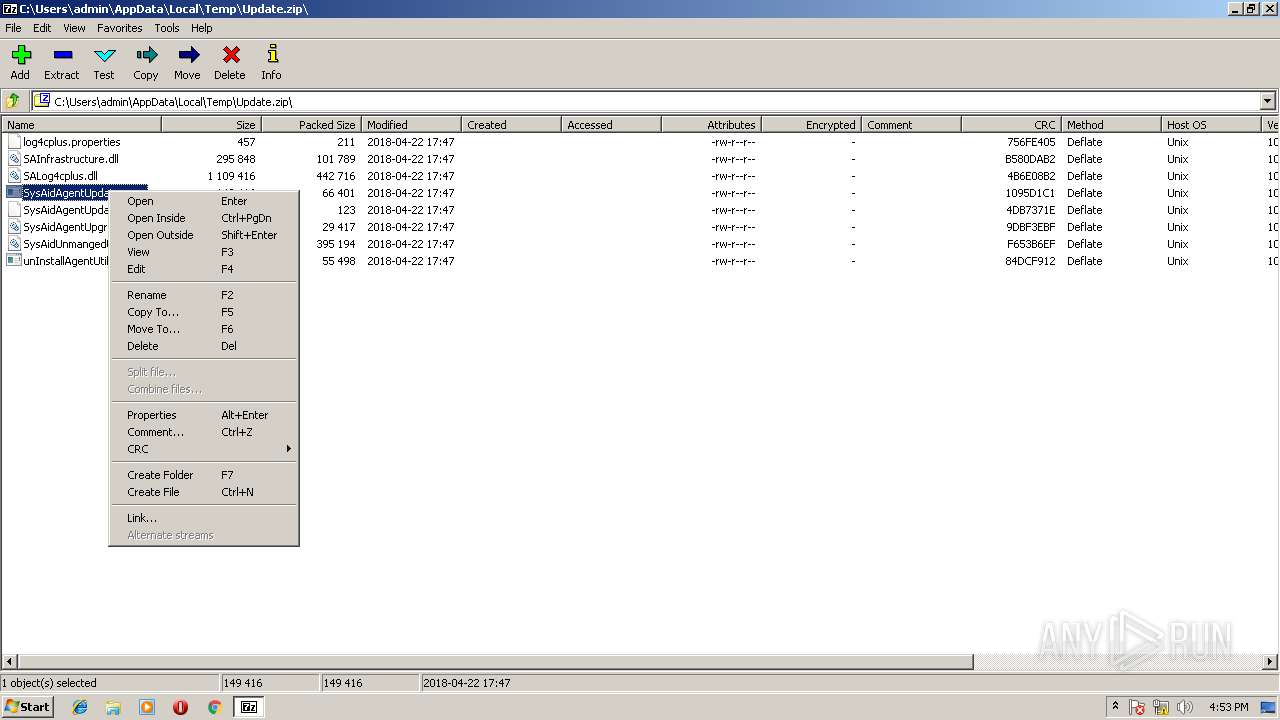This screenshot has width=1280, height=720.
Task: Click the Add toolbar icon
Action: (x=20, y=62)
